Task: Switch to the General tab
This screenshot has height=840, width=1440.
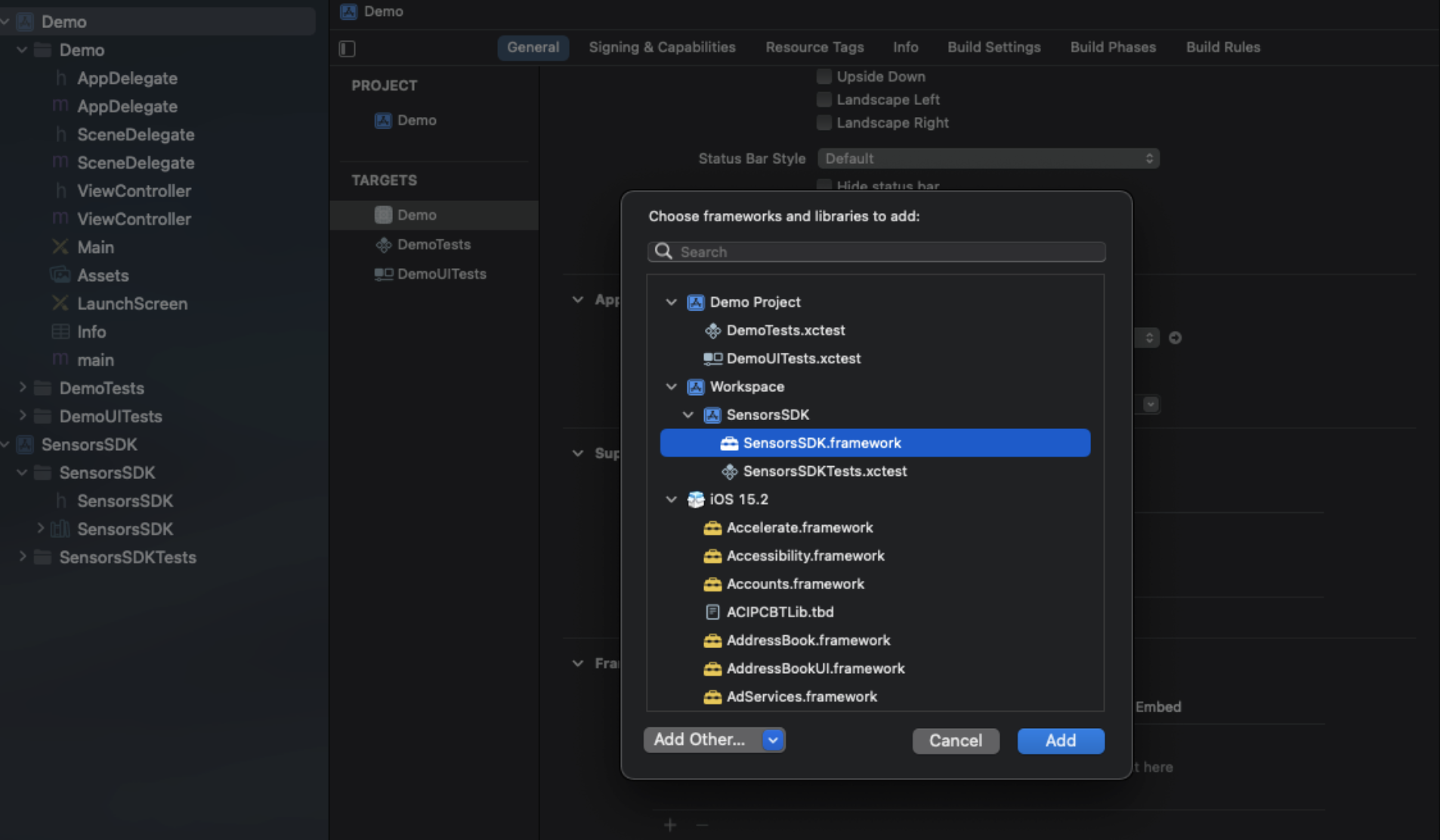Action: [533, 47]
